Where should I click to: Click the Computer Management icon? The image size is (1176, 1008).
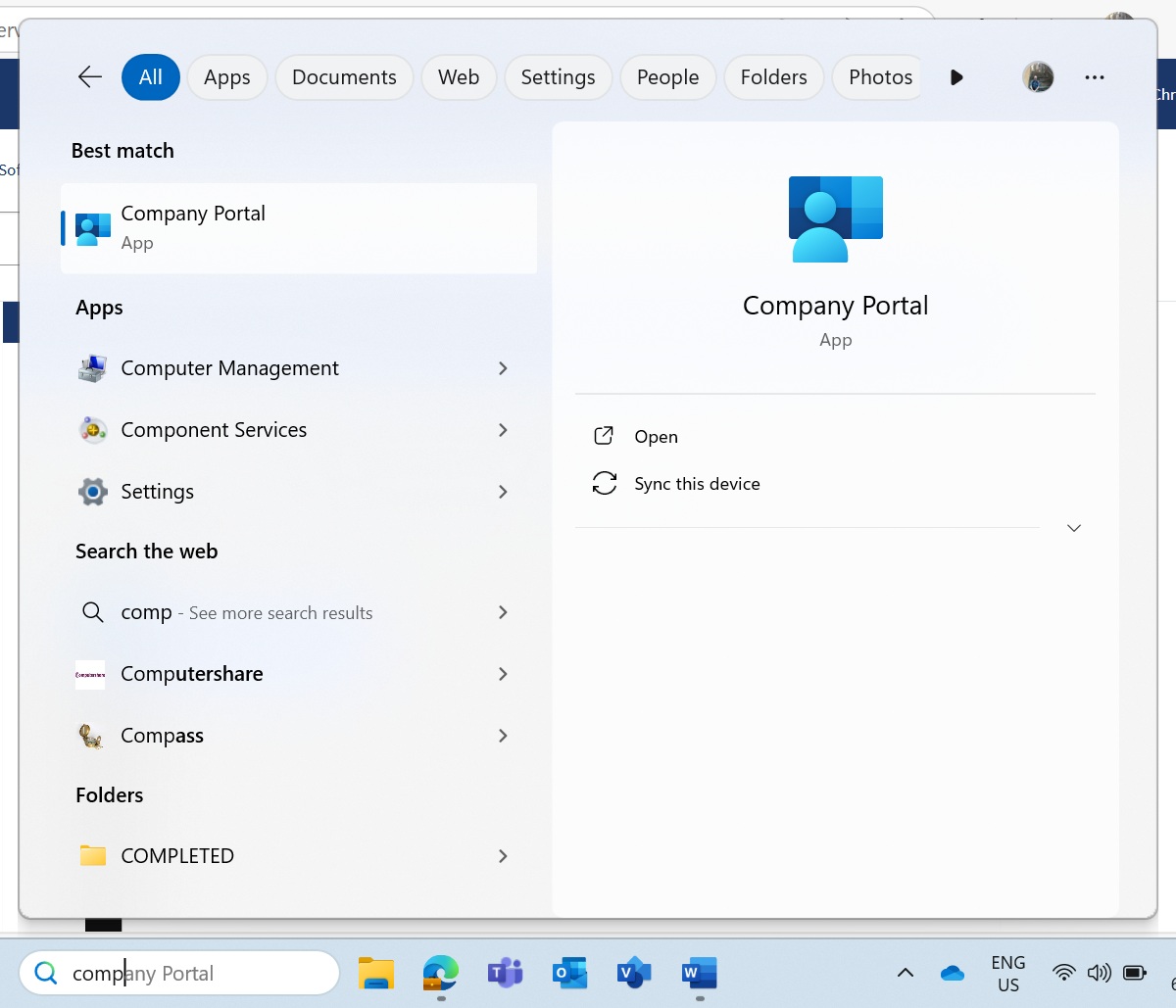[x=93, y=368]
